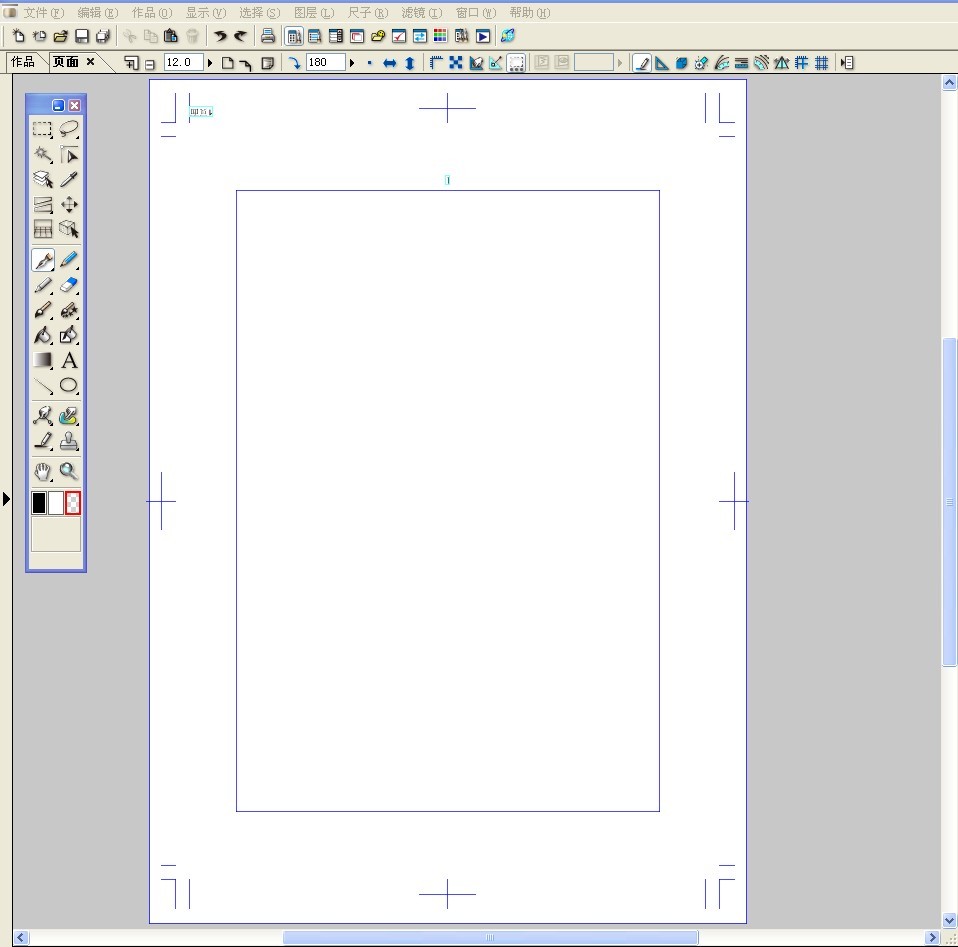Open the 滤镜 (Filter) menu
The width and height of the screenshot is (958, 947).
pos(422,13)
